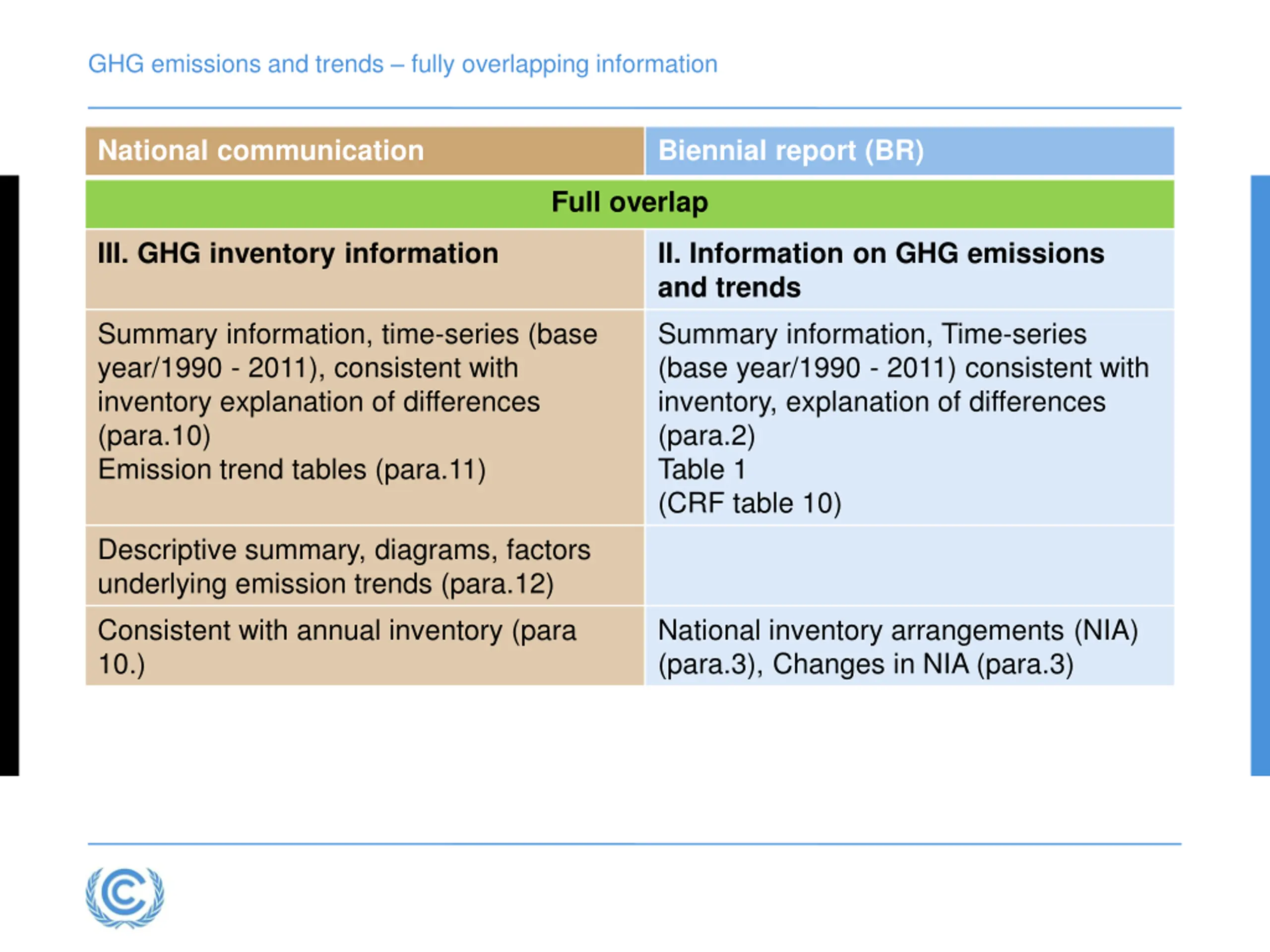Click the National inventory arrangements (NIA) cell
This screenshot has height=952, width=1270.
coord(909,646)
